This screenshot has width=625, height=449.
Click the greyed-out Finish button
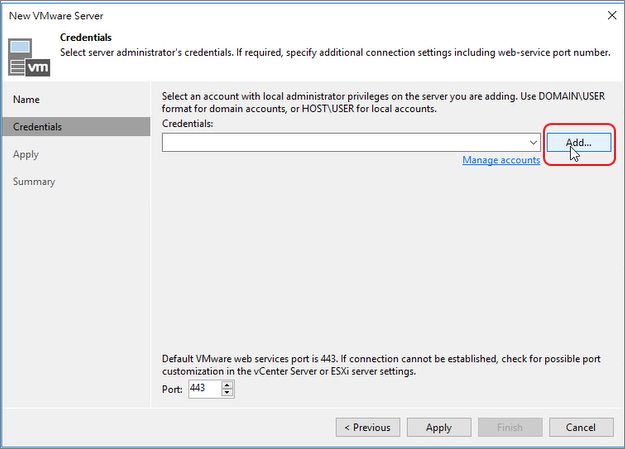[x=510, y=427]
